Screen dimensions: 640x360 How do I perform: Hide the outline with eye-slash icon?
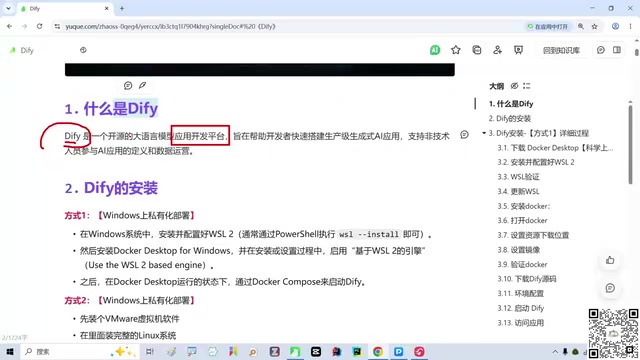514,86
